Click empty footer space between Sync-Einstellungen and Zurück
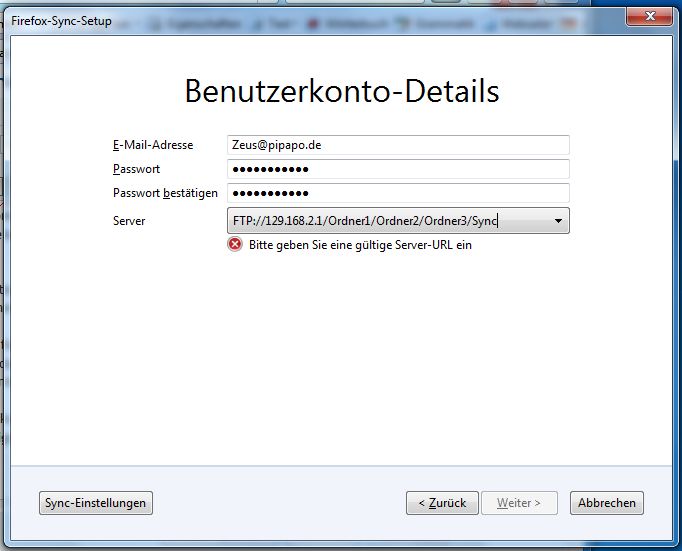This screenshot has width=682, height=551. (x=280, y=503)
